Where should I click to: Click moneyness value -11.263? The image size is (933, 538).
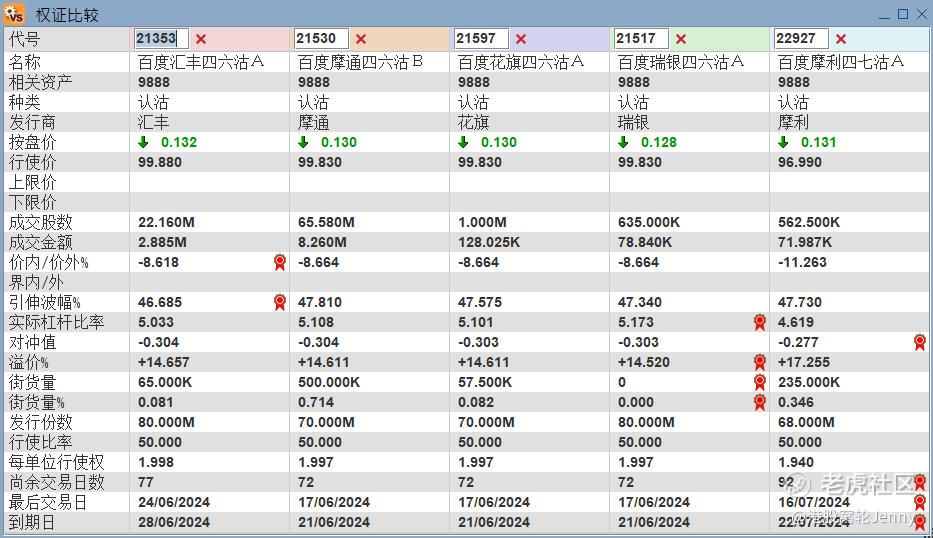click(802, 262)
